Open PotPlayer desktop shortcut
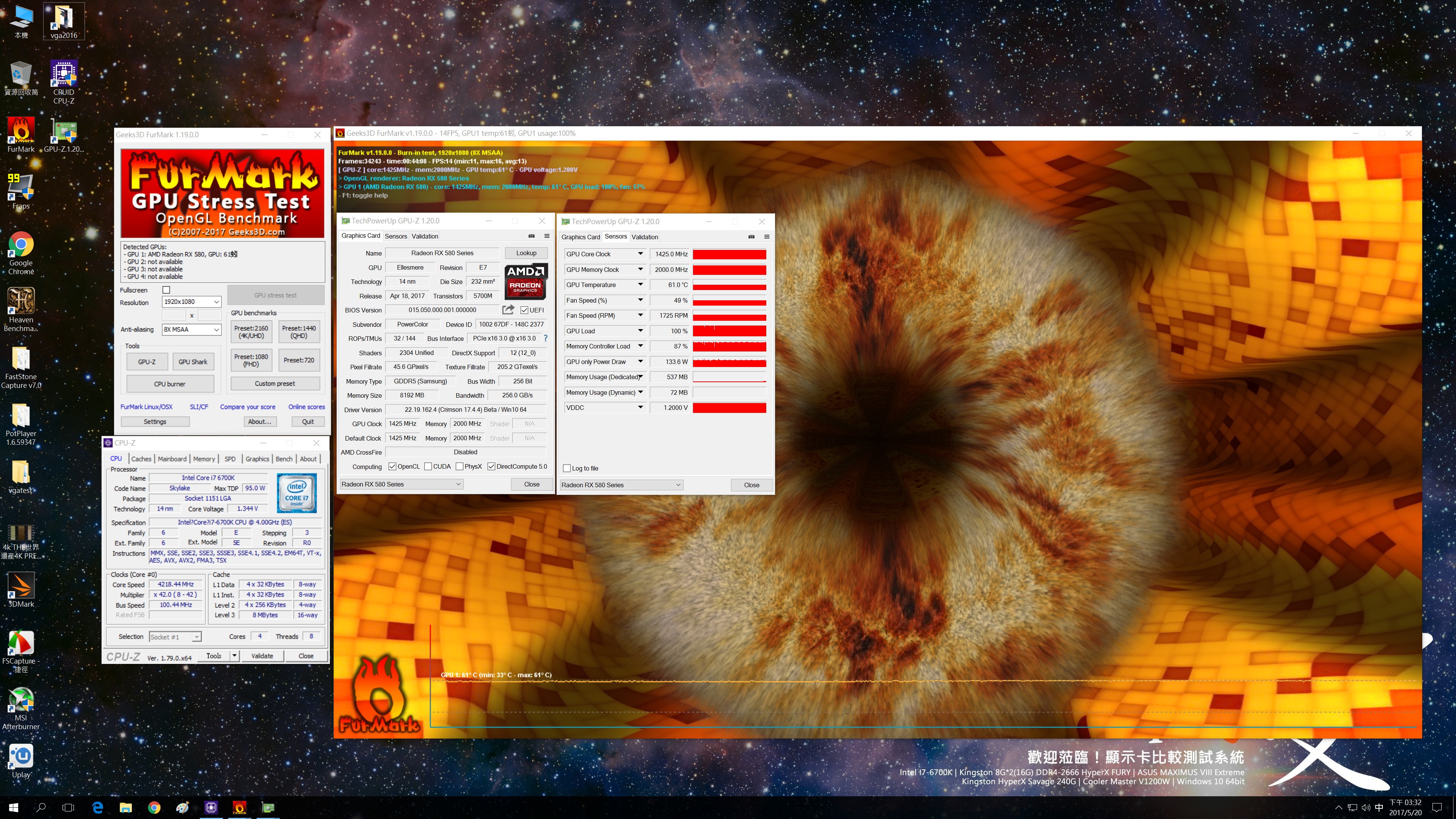1456x819 pixels. pos(21,424)
